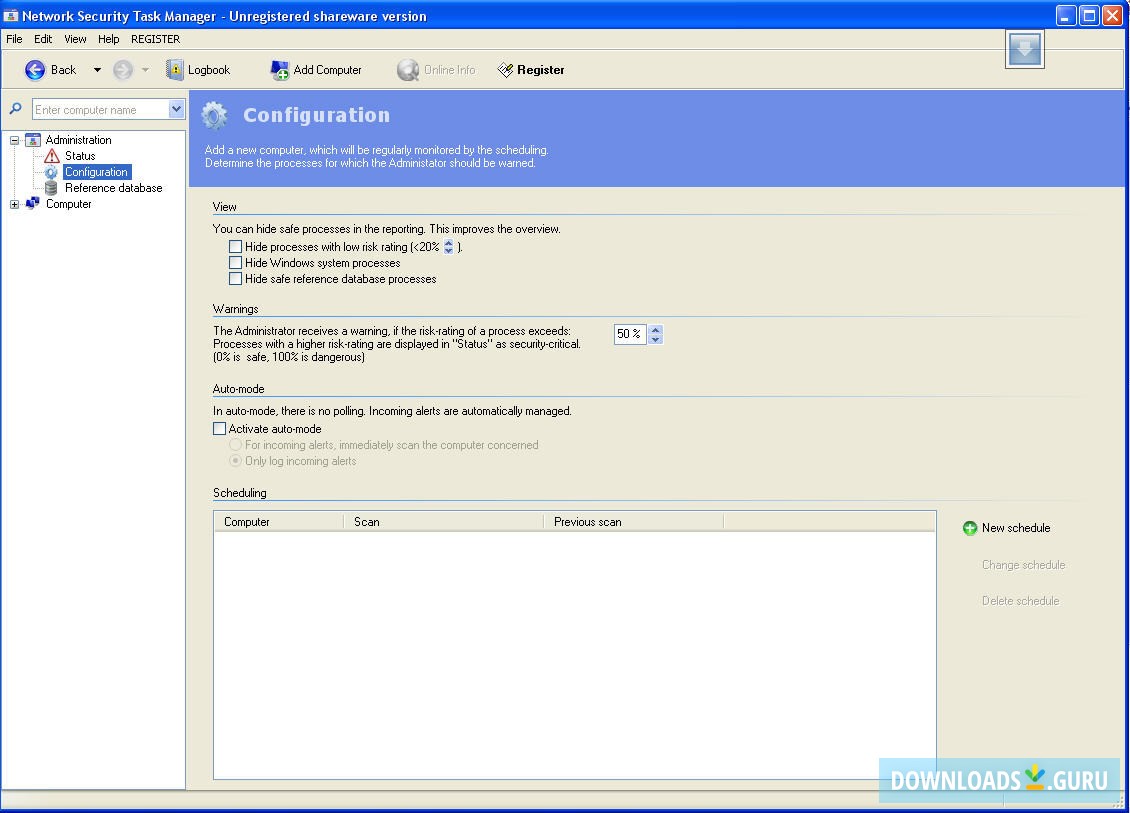Sort by the Computer column header
This screenshot has height=813, width=1130.
(279, 522)
